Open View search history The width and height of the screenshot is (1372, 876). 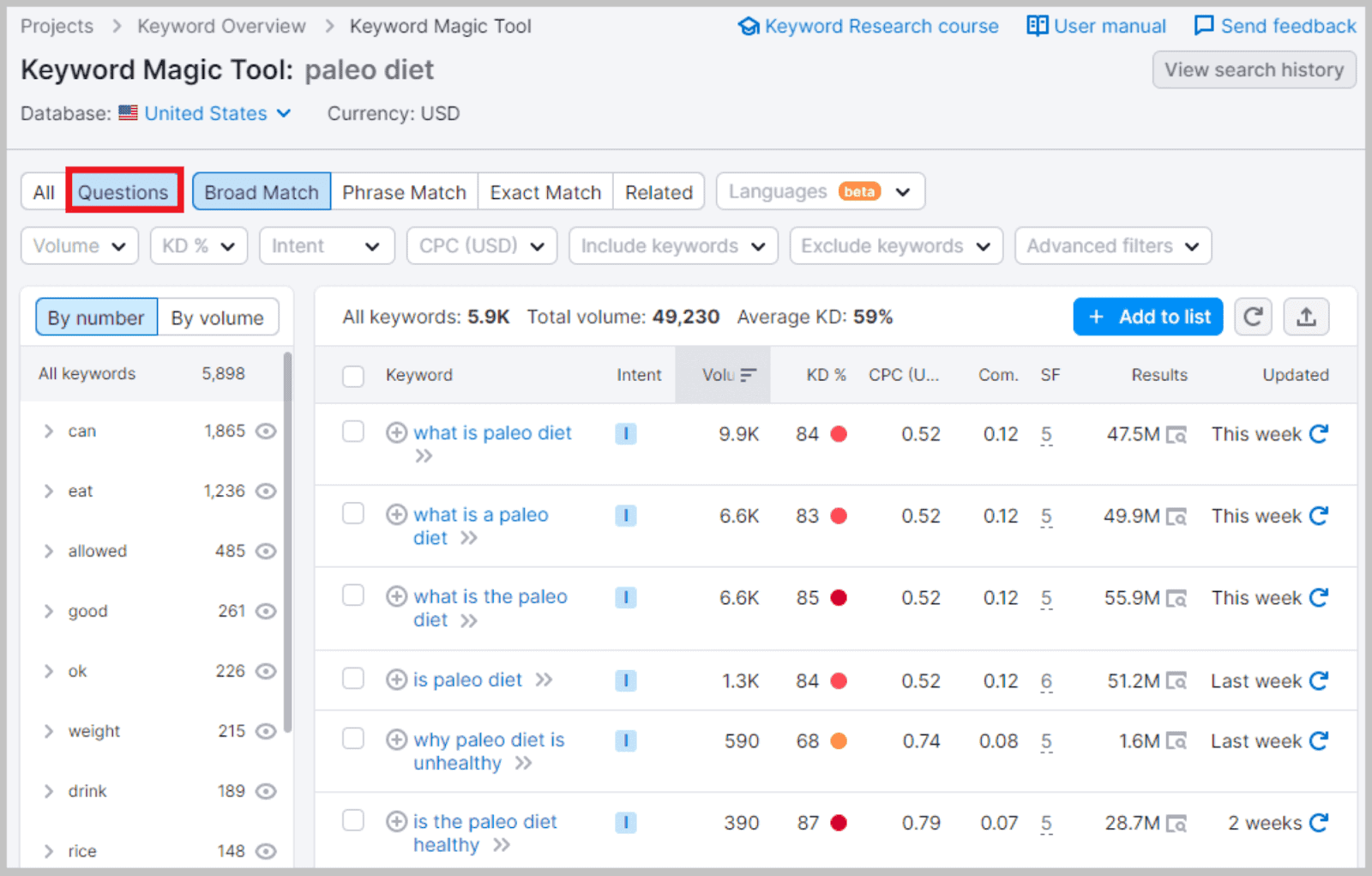[1254, 69]
